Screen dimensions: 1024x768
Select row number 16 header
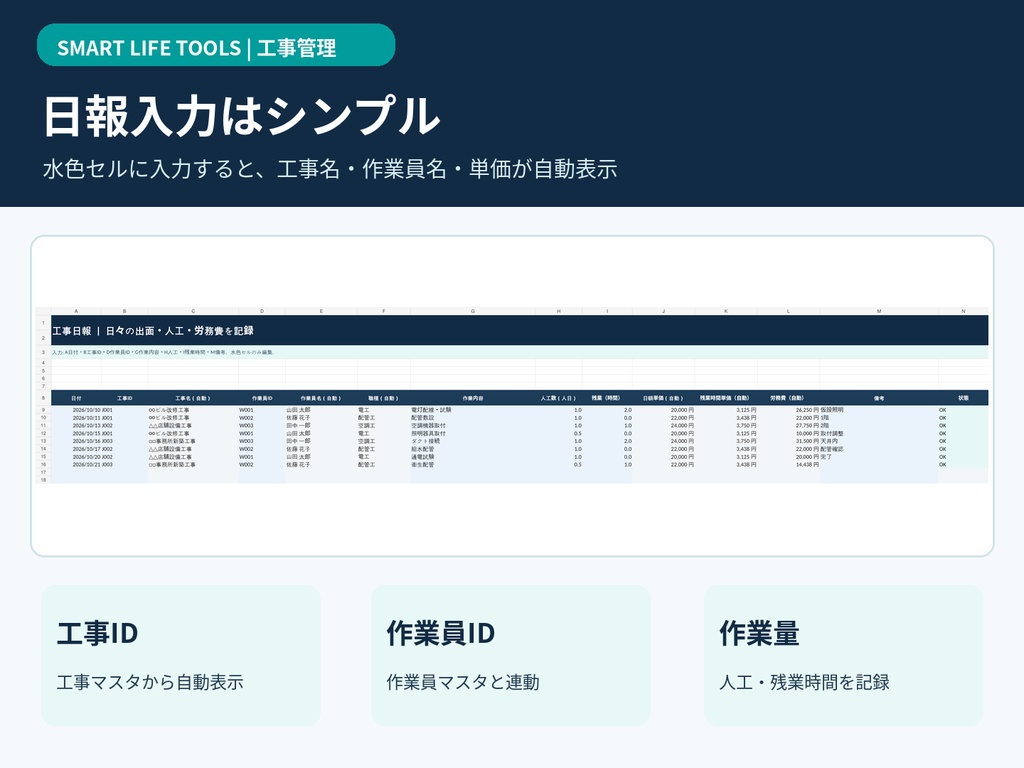43,464
